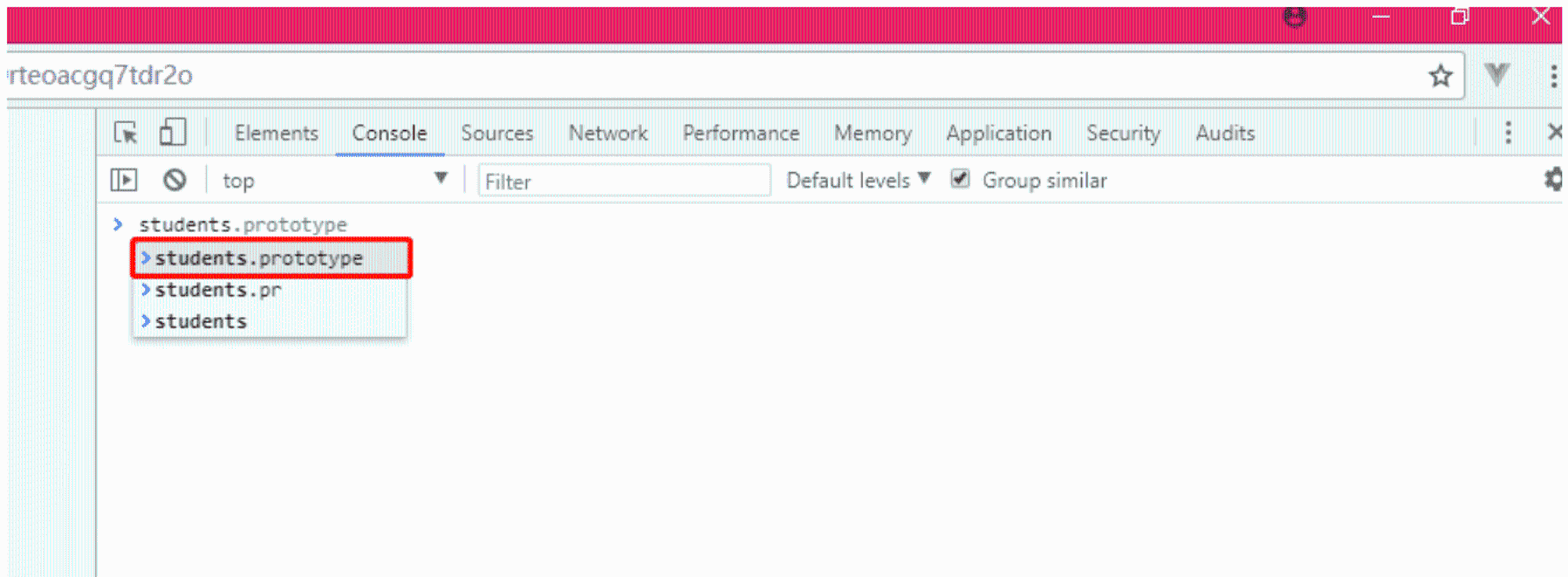Click the Vue extension icon in toolbar
This screenshot has height=577, width=1568.
tap(1497, 74)
